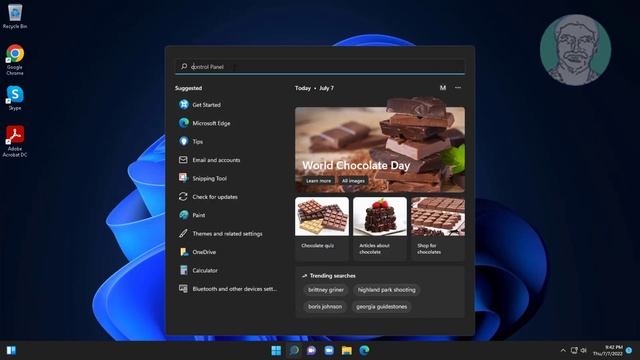Open Email and accounts settings
640x360 pixels.
point(229,160)
